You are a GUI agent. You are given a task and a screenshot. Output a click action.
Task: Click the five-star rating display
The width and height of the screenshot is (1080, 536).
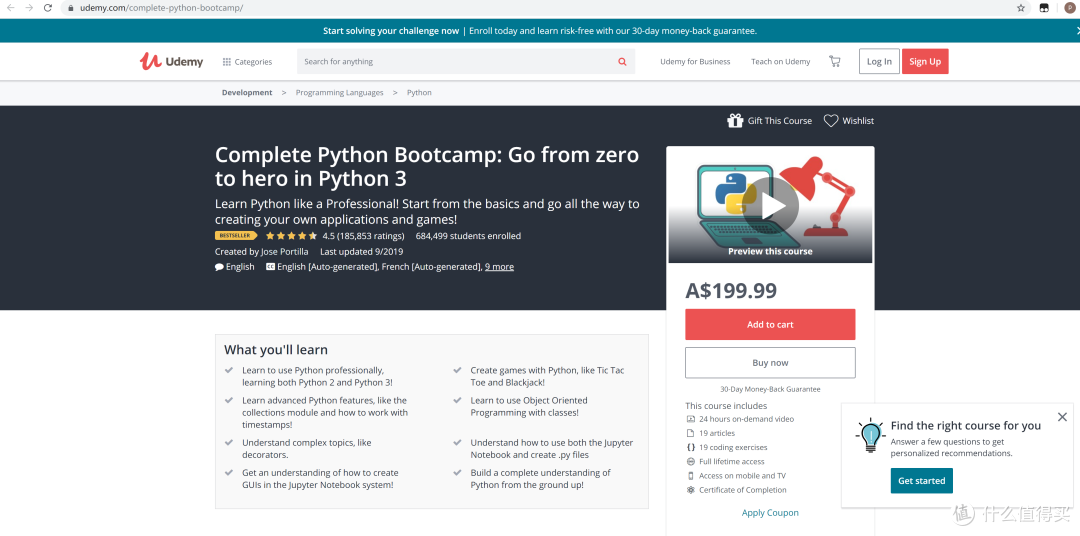[x=291, y=236]
